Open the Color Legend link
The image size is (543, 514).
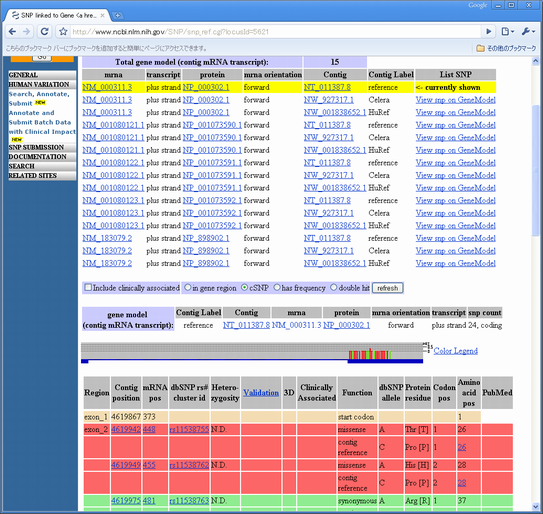pos(455,351)
